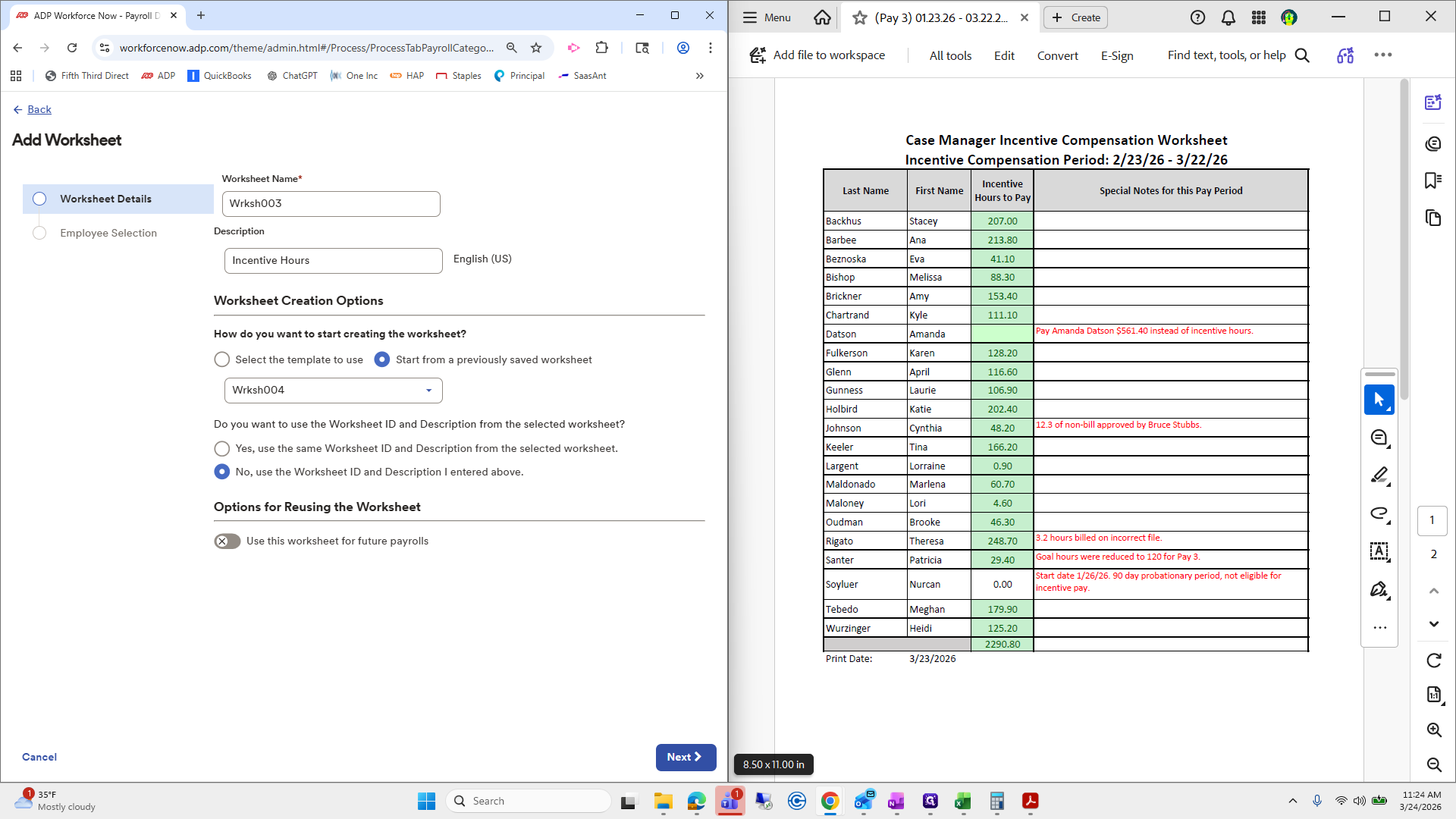Image resolution: width=1456 pixels, height=819 pixels.
Task: Click the Next button
Action: 685,757
